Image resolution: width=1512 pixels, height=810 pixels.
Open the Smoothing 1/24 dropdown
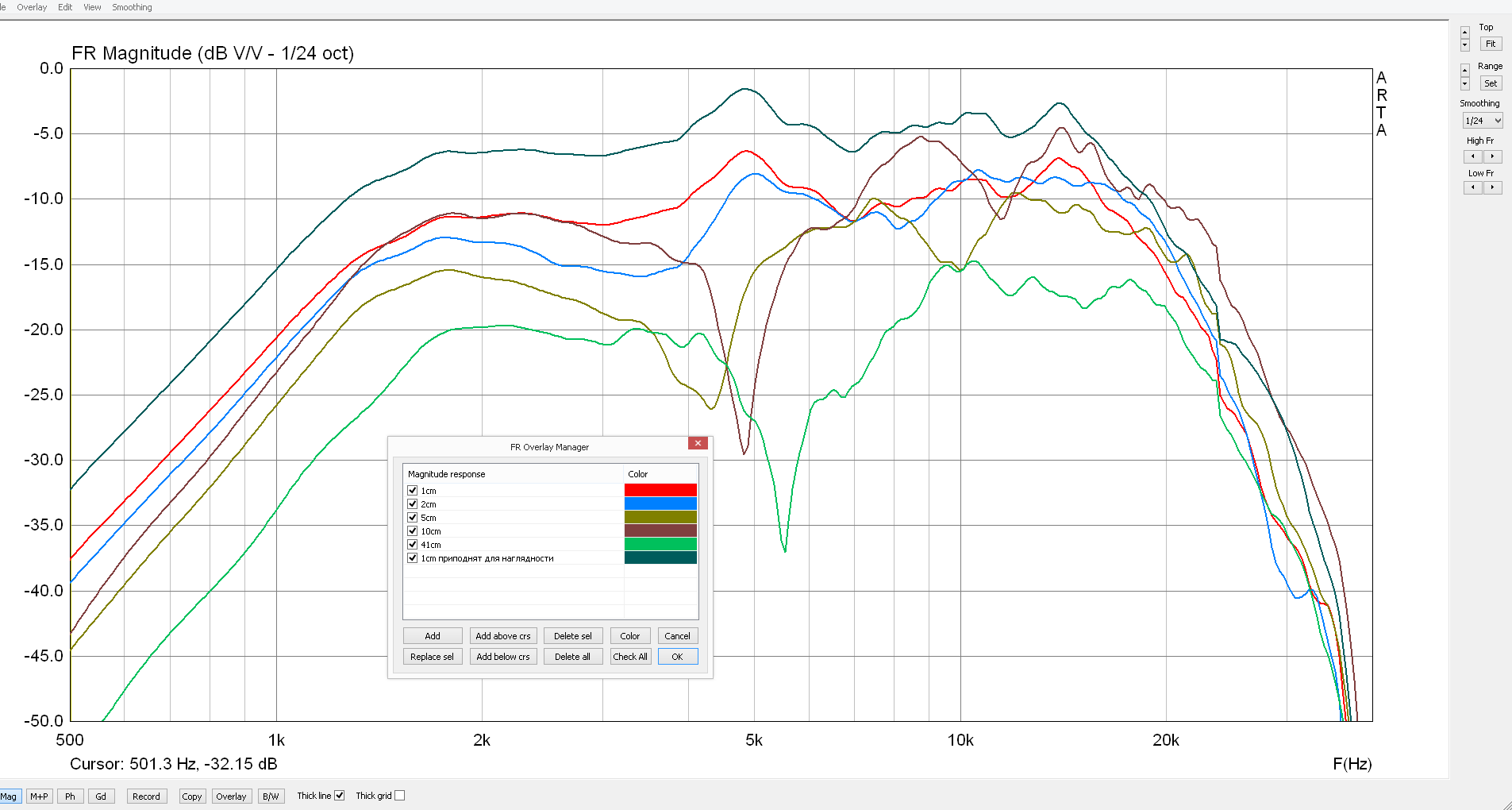pyautogui.click(x=1483, y=121)
